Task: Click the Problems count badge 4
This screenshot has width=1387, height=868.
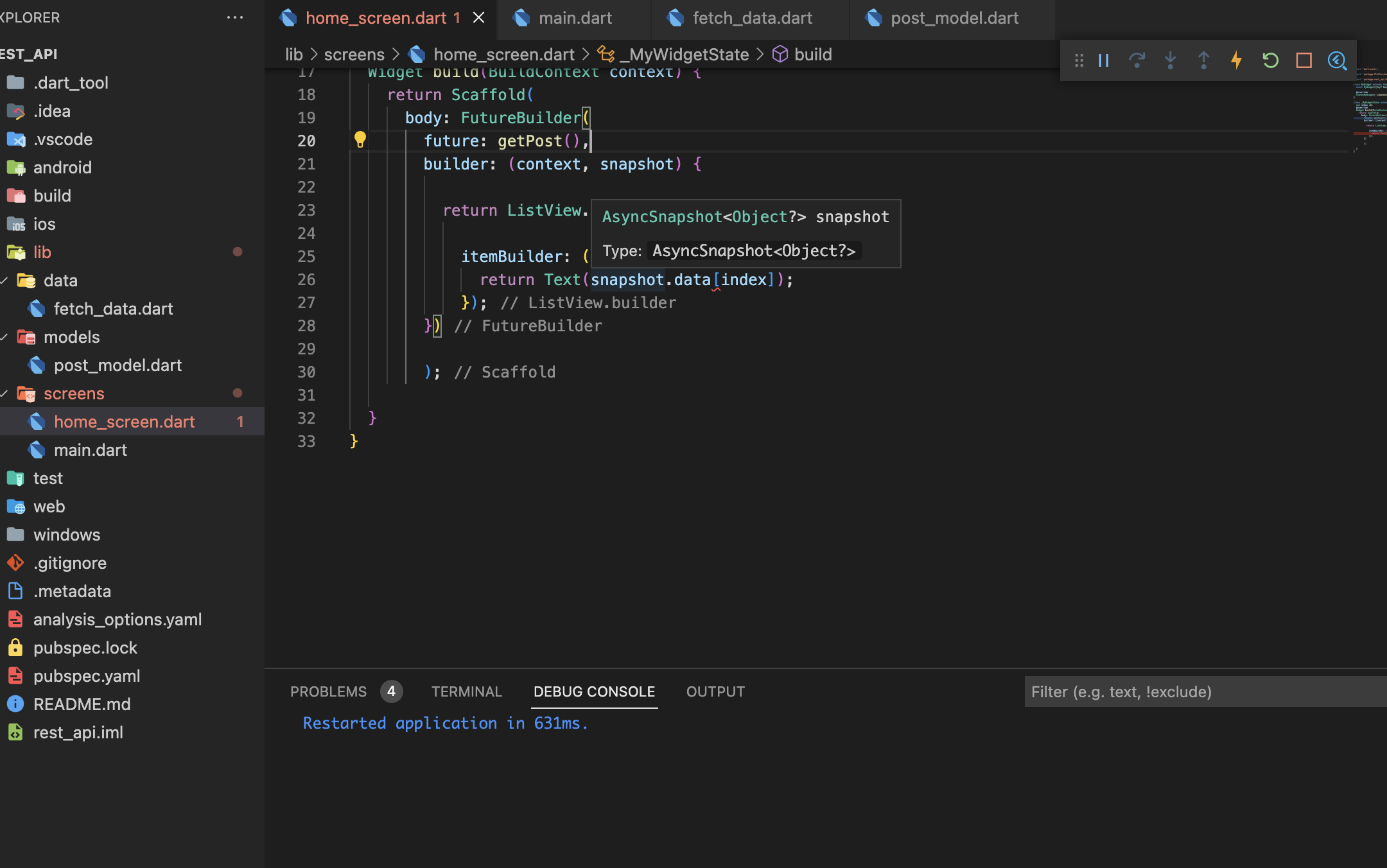Action: coord(391,691)
